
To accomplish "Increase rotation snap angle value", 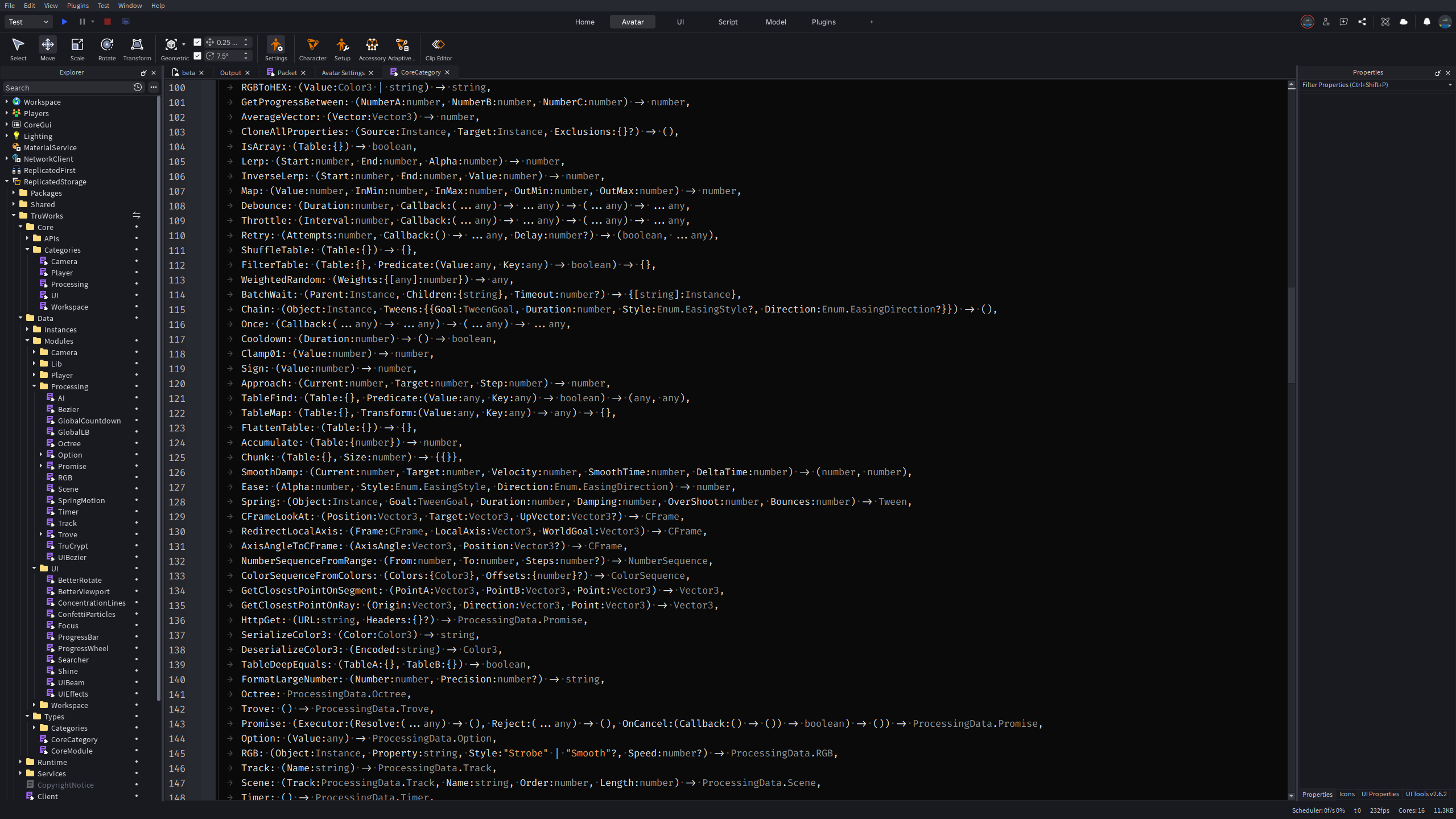I will (x=246, y=53).
